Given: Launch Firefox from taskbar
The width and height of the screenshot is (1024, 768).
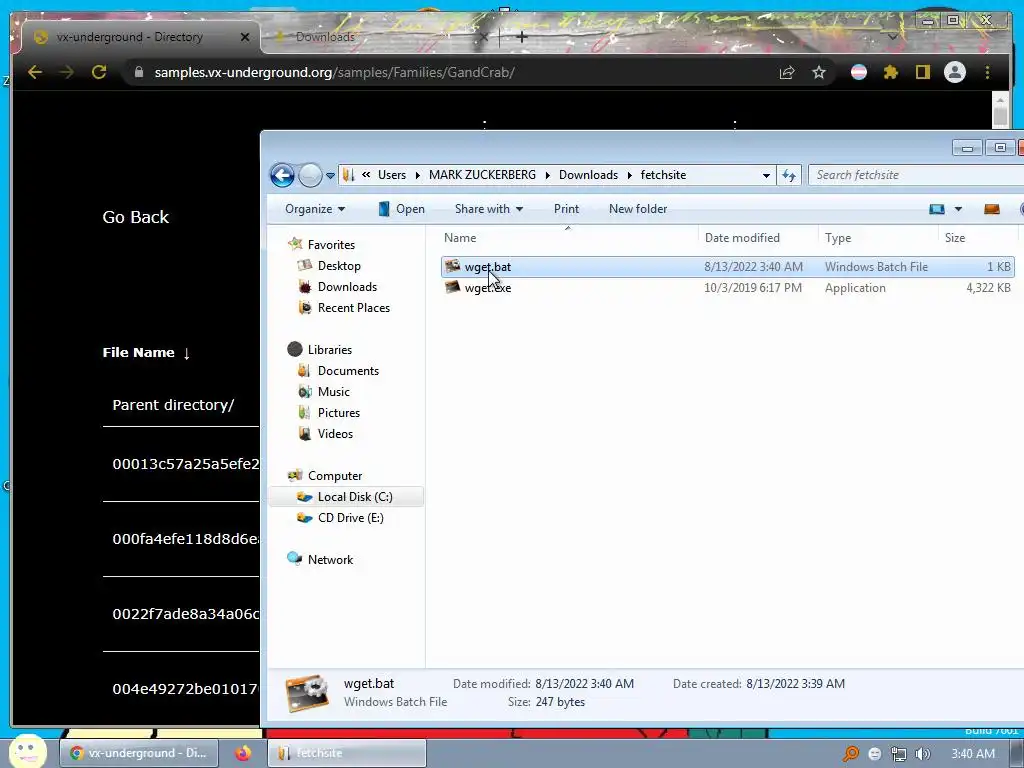Looking at the screenshot, I should tap(243, 753).
